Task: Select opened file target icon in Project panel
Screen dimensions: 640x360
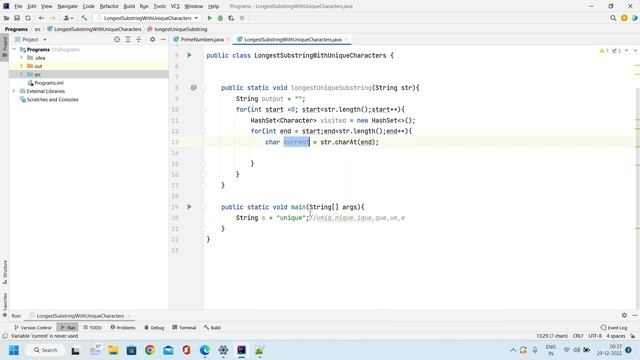Action: tap(117, 40)
